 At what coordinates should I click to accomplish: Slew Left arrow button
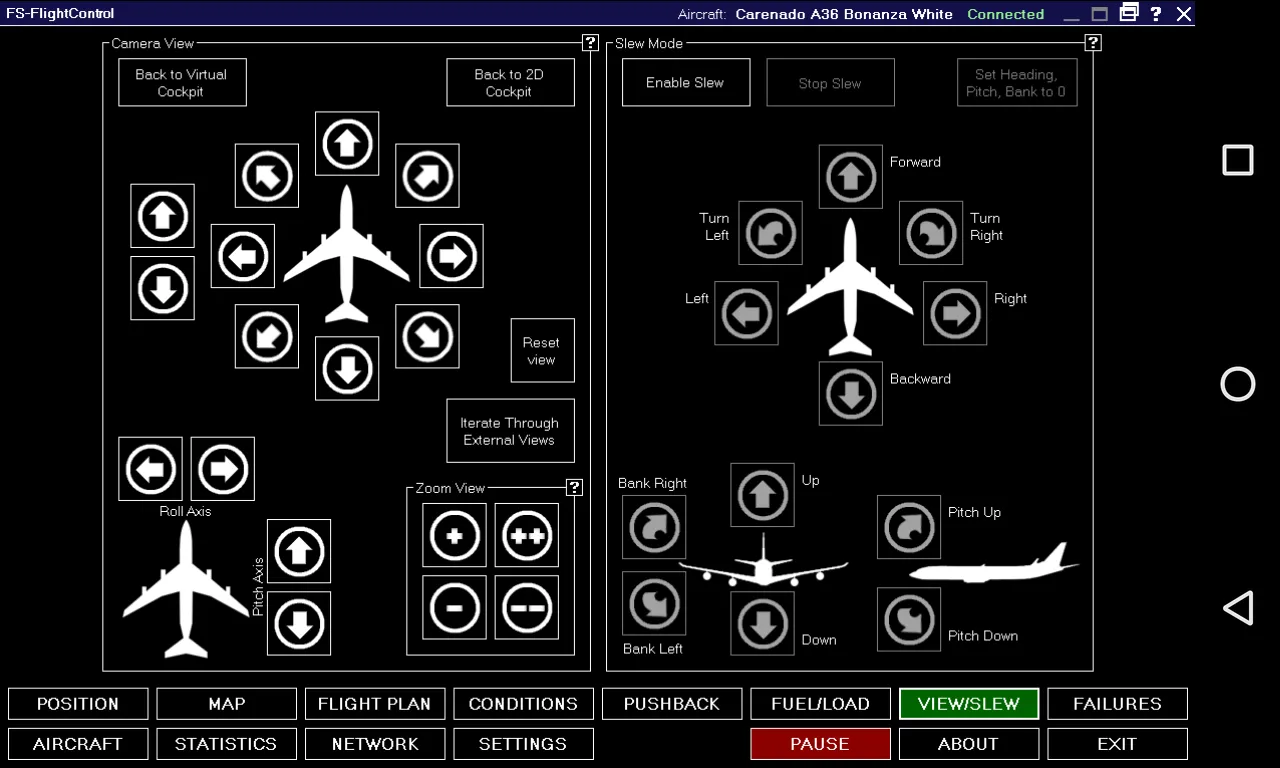click(747, 313)
